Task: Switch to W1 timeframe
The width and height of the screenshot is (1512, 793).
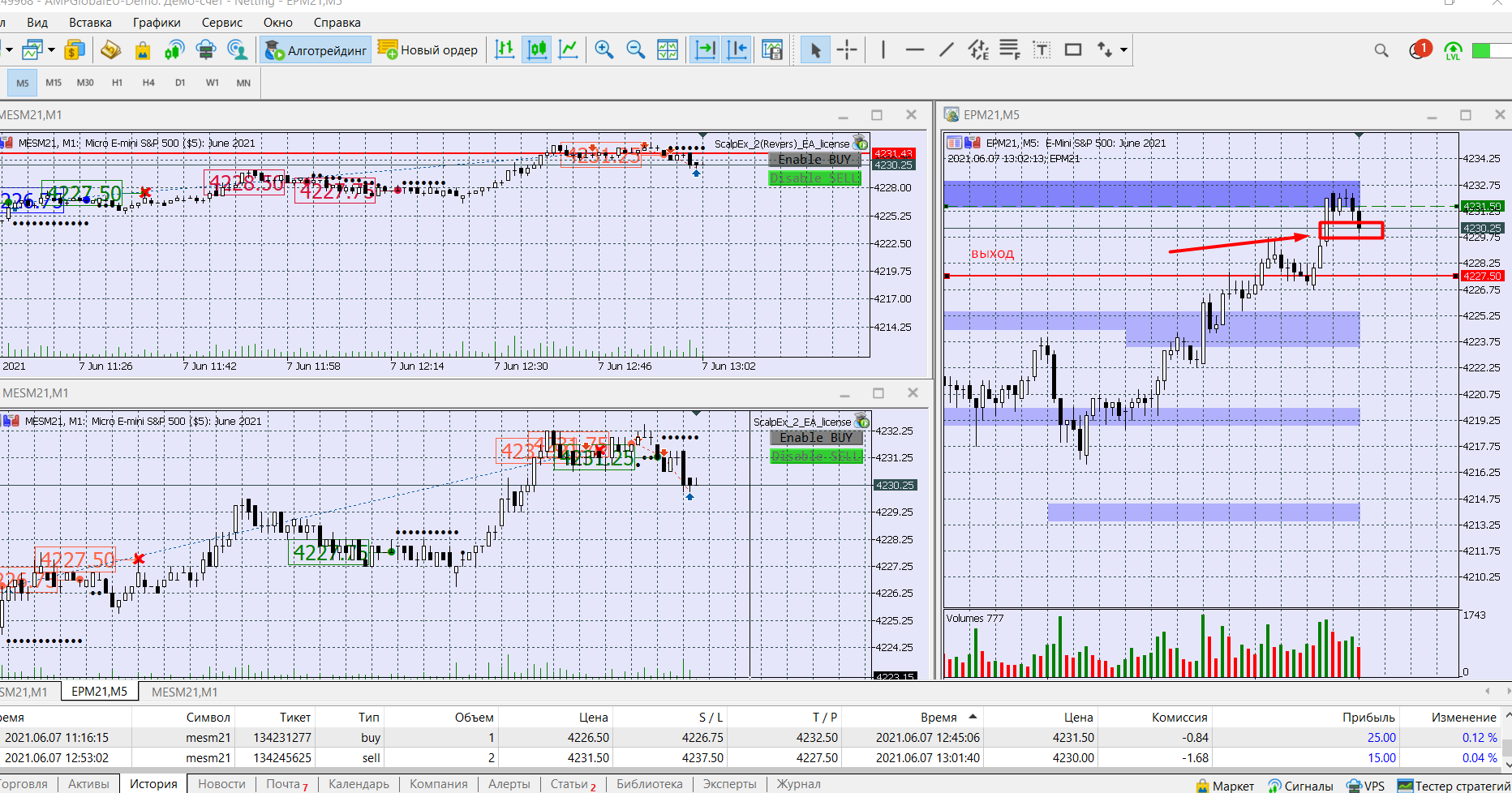Action: click(x=212, y=83)
